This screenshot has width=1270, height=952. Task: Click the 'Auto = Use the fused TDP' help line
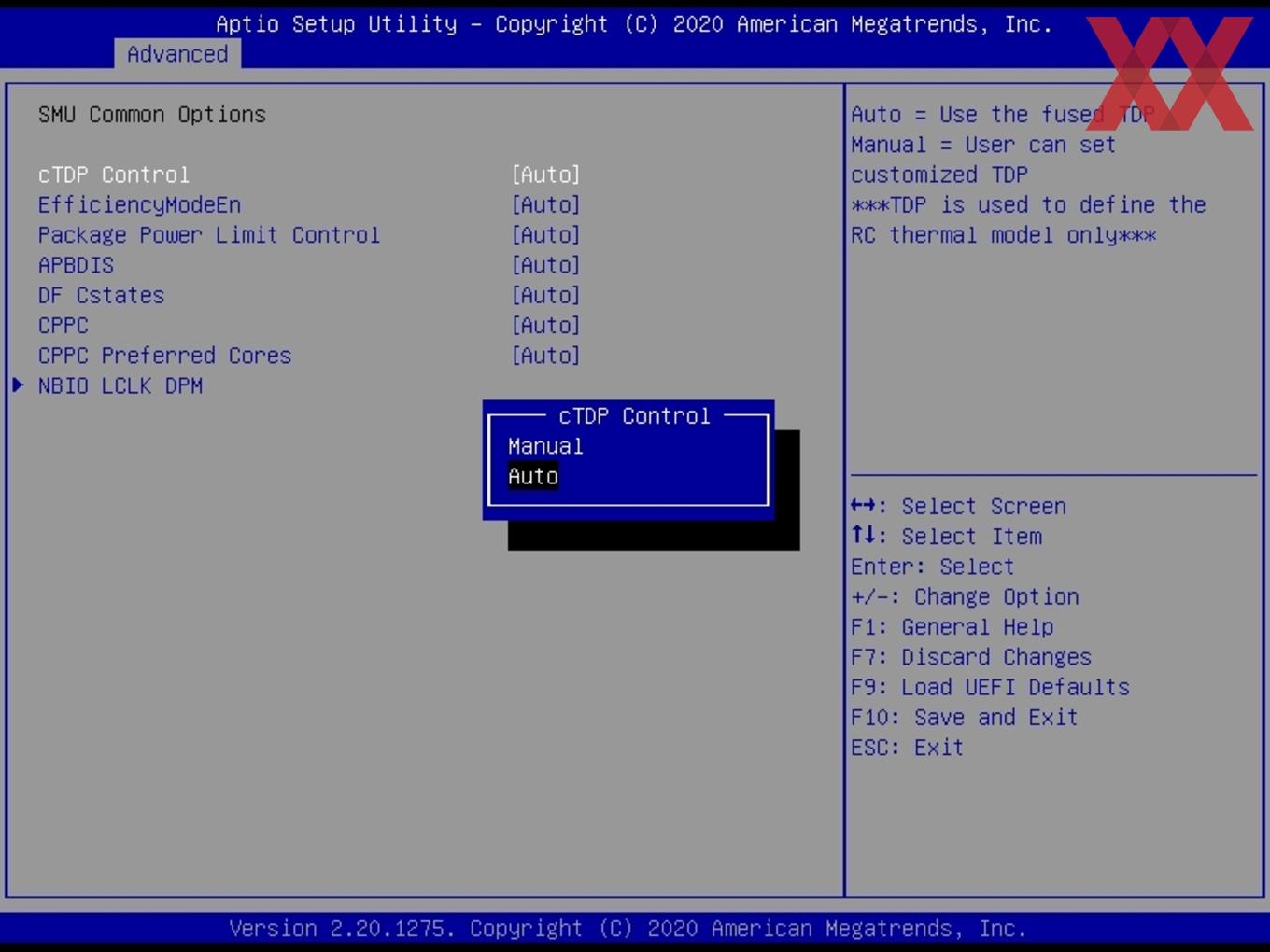tap(1003, 115)
